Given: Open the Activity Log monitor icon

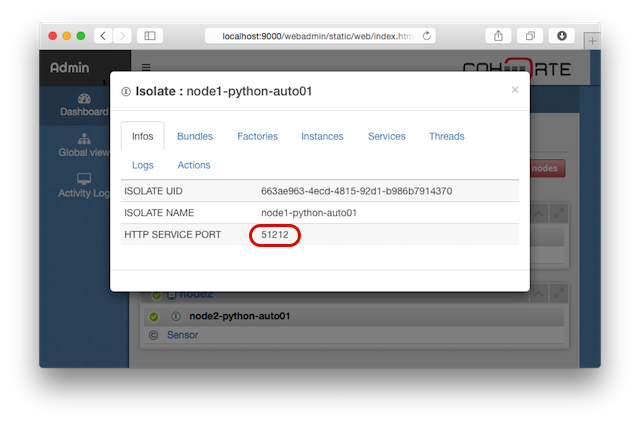Looking at the screenshot, I should 84,179.
